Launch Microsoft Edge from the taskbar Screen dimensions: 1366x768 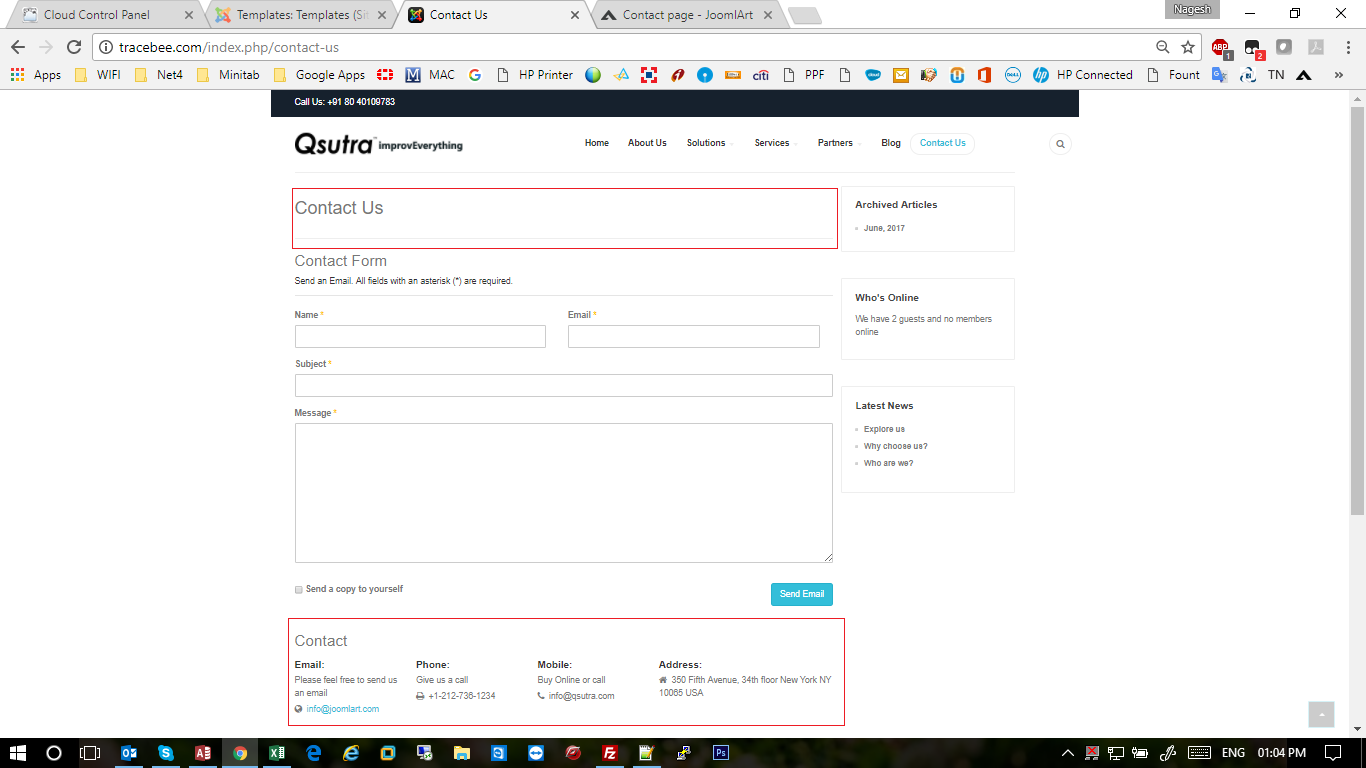click(x=314, y=753)
